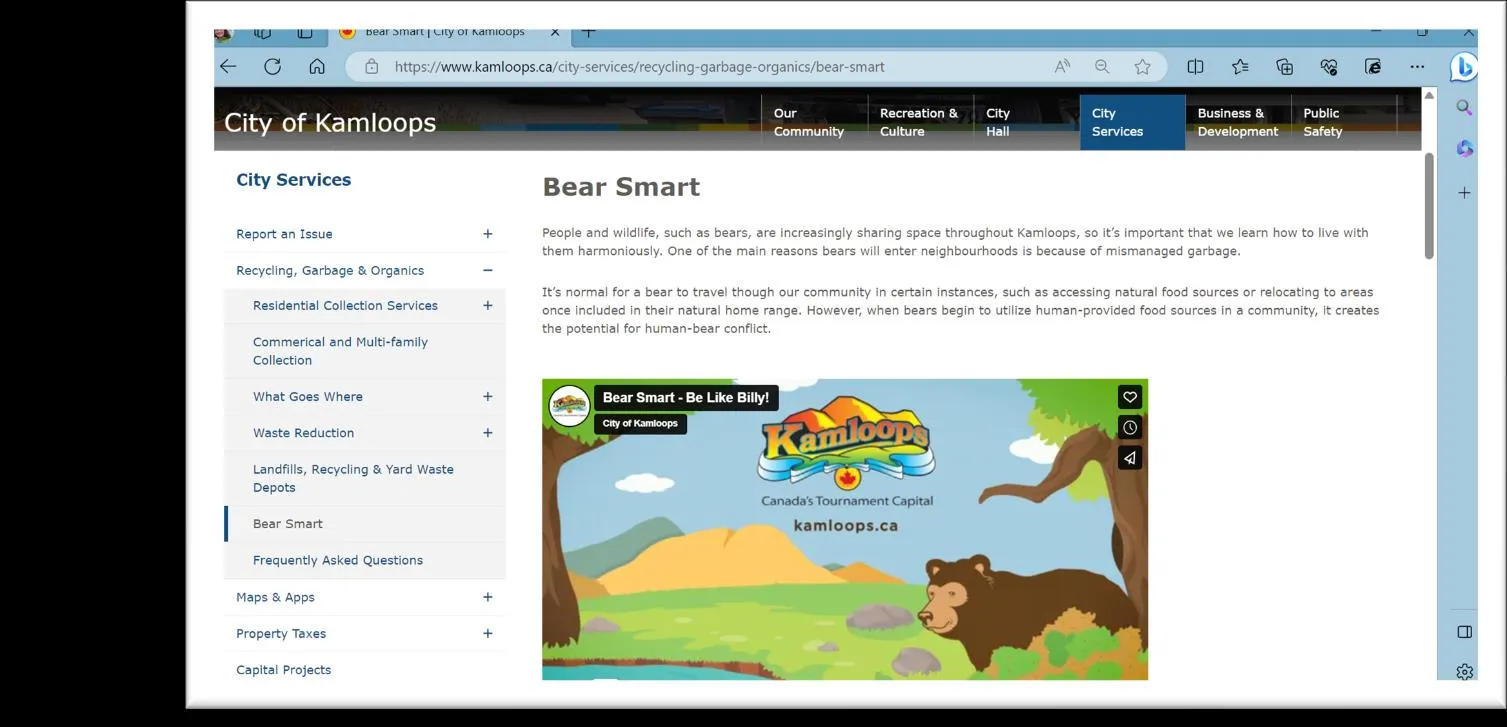Expand Maps & Apps section

coord(487,597)
